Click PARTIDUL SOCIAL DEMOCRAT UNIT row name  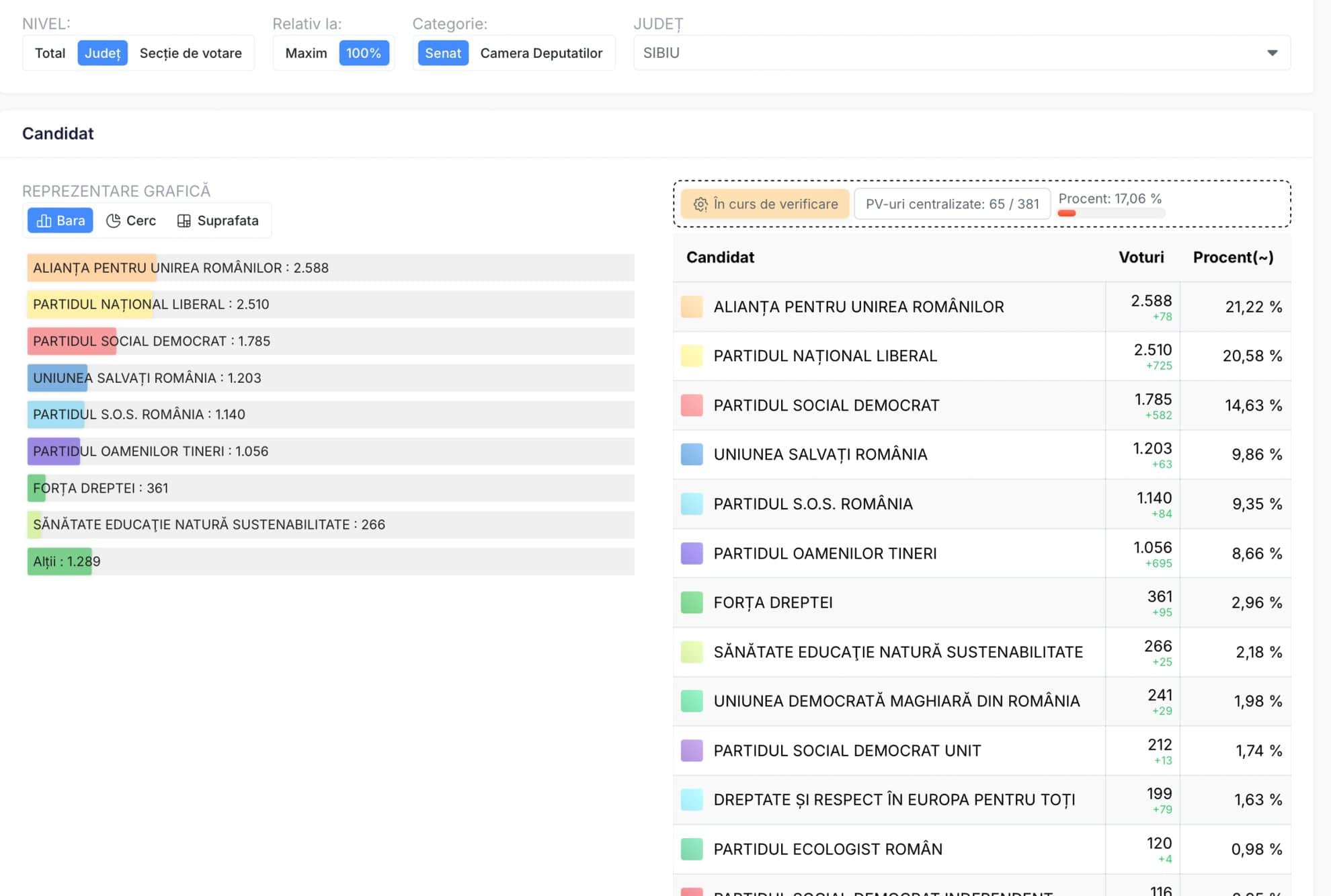pyautogui.click(x=847, y=750)
